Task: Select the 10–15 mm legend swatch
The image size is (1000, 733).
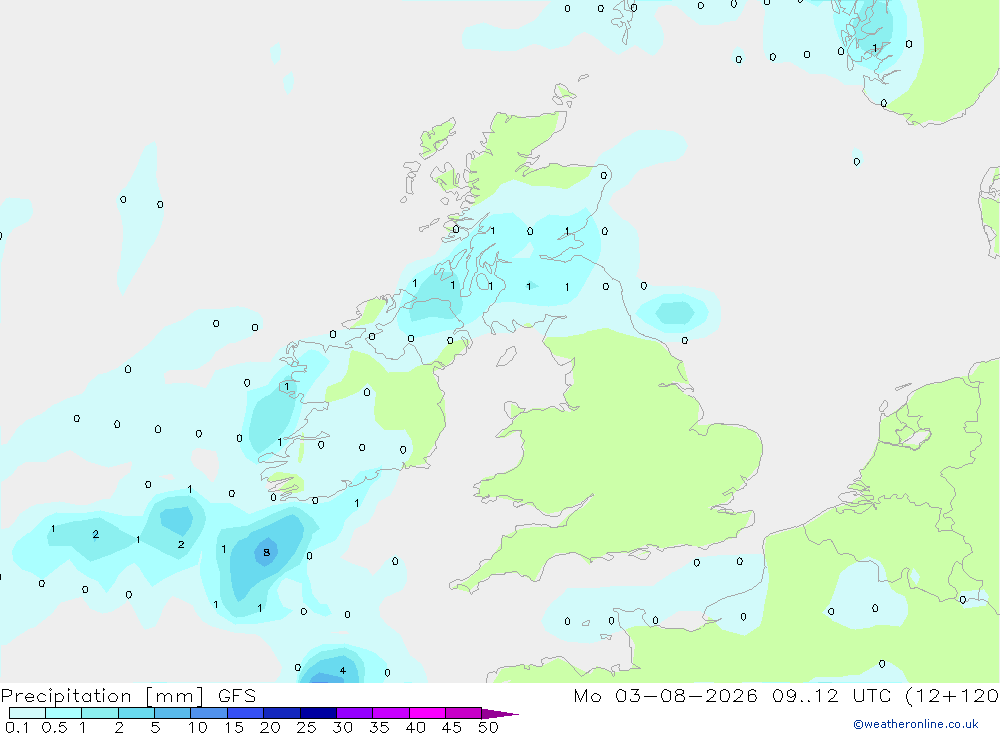Action: click(x=209, y=713)
